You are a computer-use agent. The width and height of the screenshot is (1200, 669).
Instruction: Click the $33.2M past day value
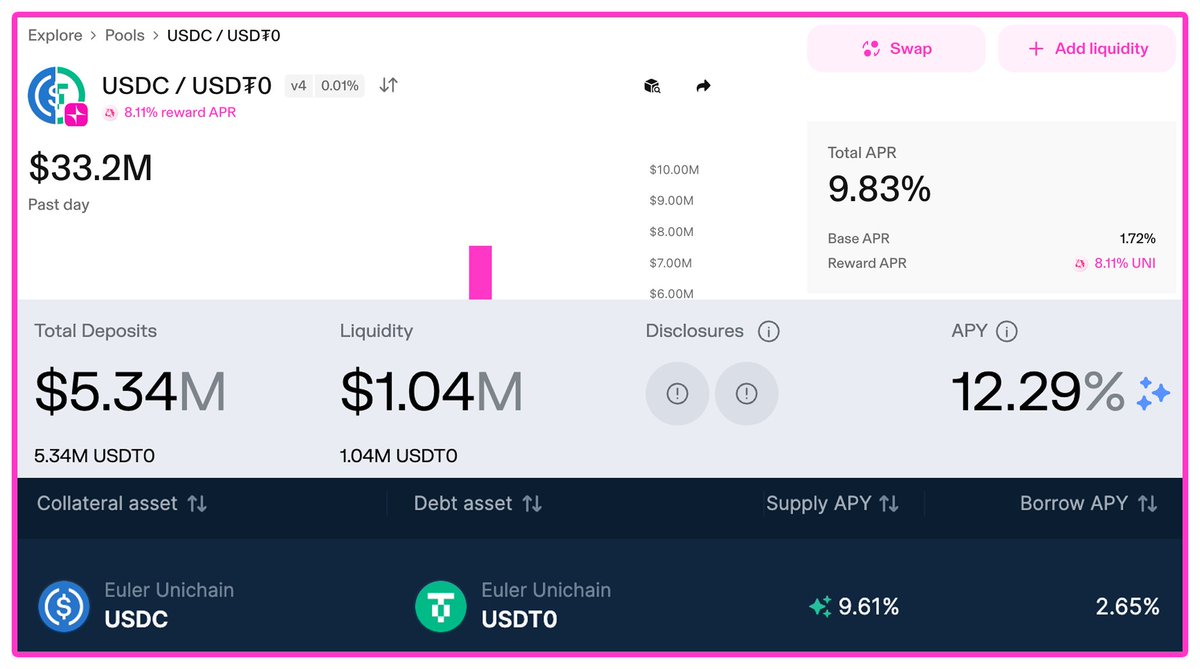click(90, 168)
